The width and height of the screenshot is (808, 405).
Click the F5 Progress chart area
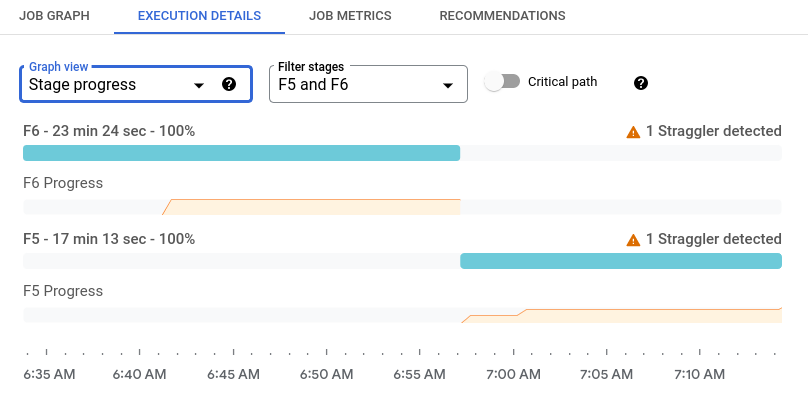coord(650,316)
